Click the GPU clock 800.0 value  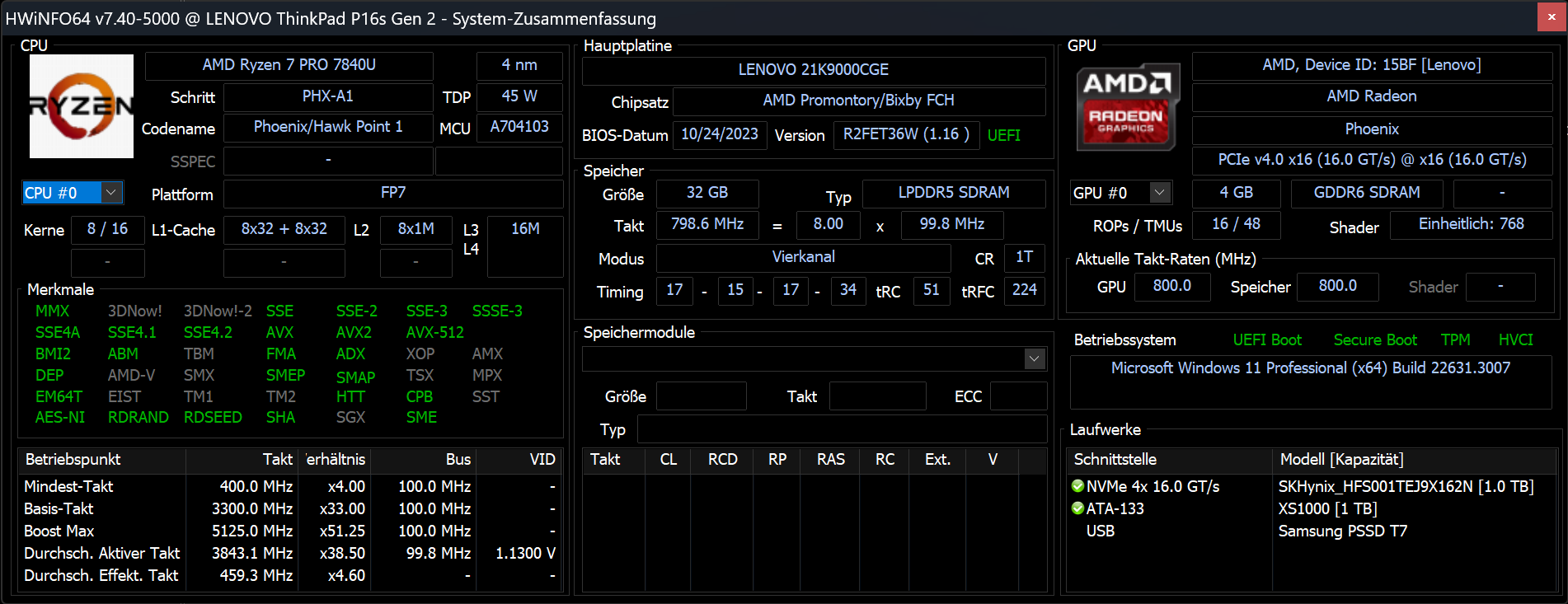pos(1172,286)
